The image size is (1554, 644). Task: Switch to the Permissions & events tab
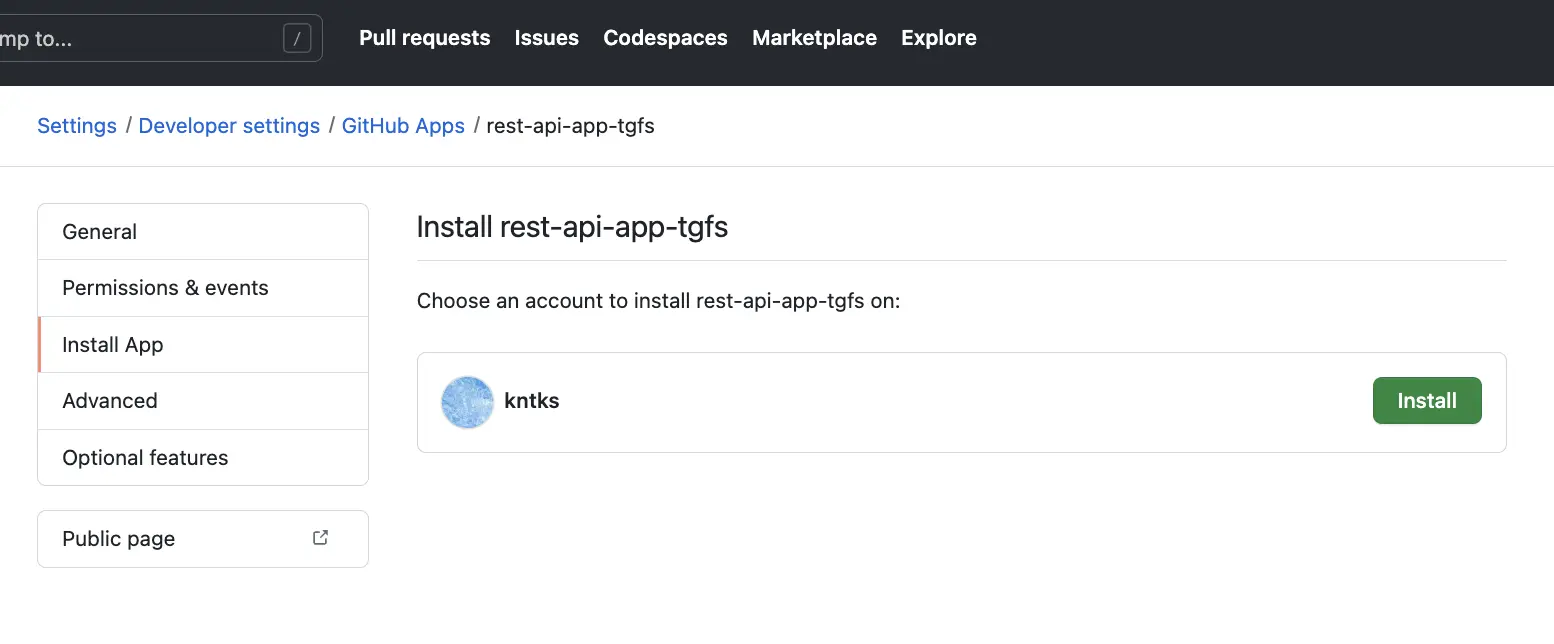(165, 287)
